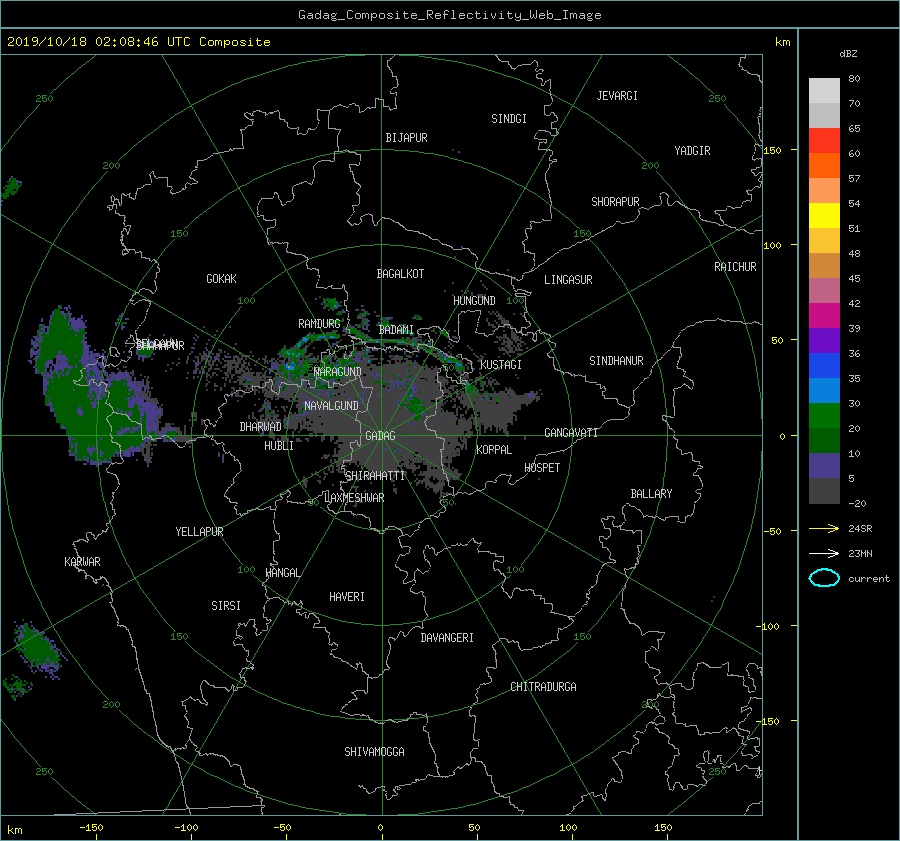Click the cyan 'current' ellipse legend icon
This screenshot has height=841, width=900.
coord(824,578)
